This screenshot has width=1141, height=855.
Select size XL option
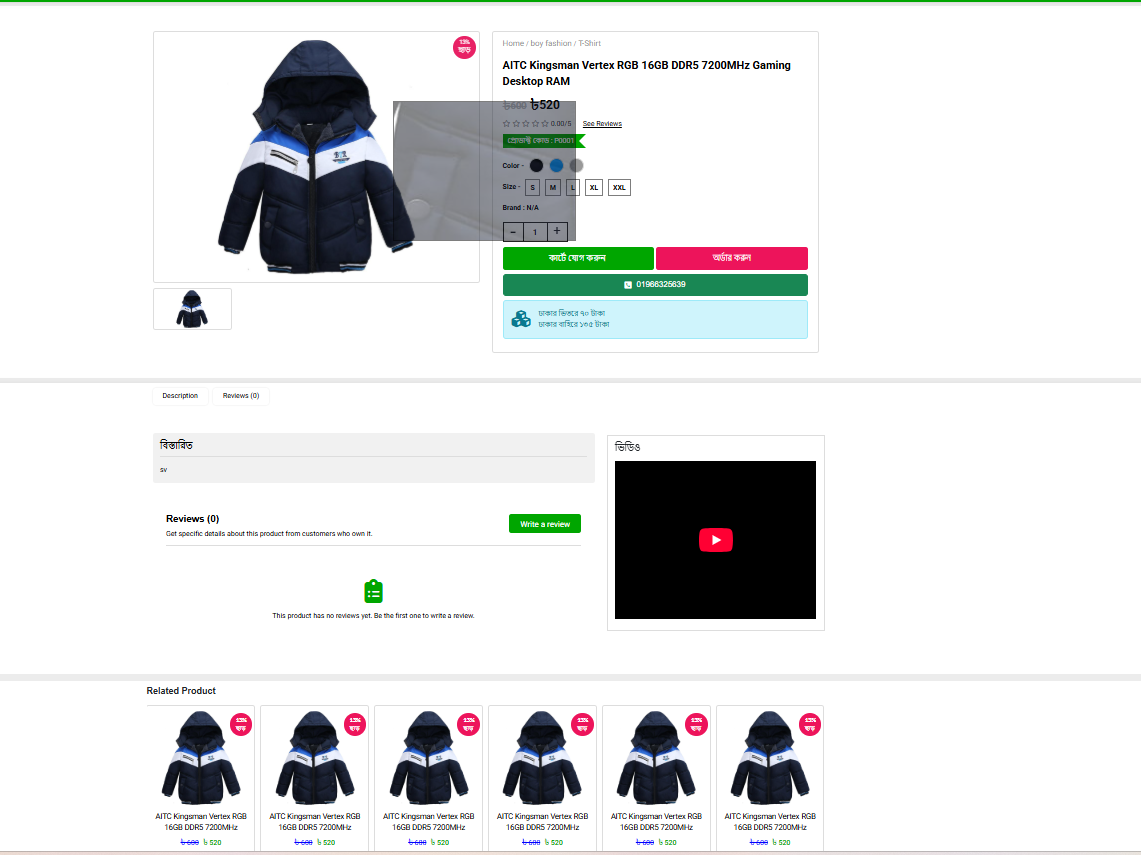594,188
